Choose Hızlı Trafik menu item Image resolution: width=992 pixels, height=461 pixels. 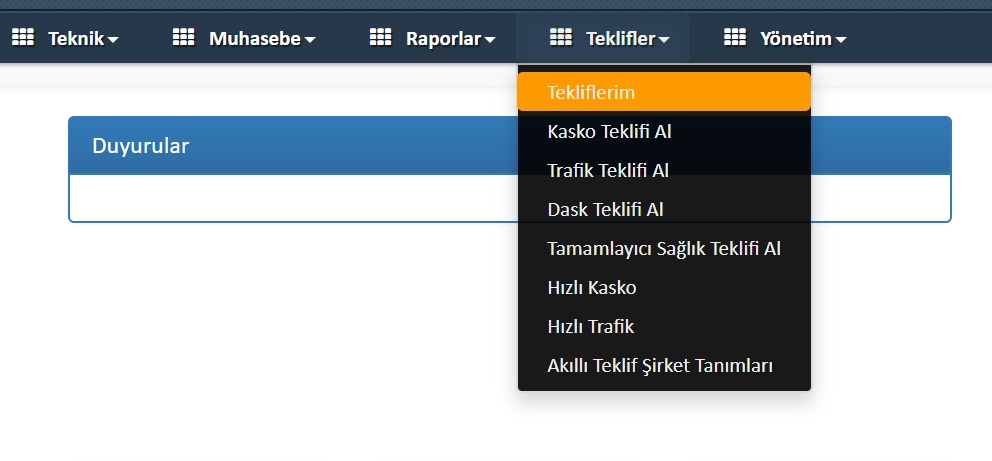click(x=591, y=327)
